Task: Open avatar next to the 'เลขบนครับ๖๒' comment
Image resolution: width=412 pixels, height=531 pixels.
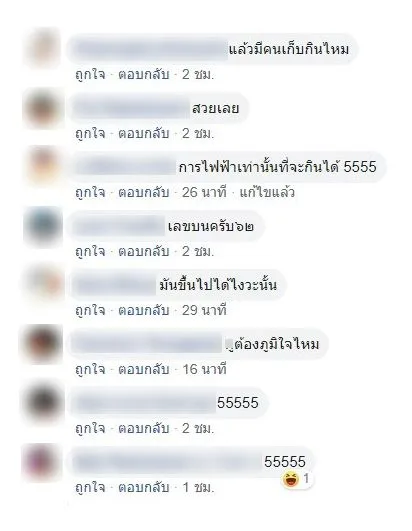Action: tap(42, 227)
